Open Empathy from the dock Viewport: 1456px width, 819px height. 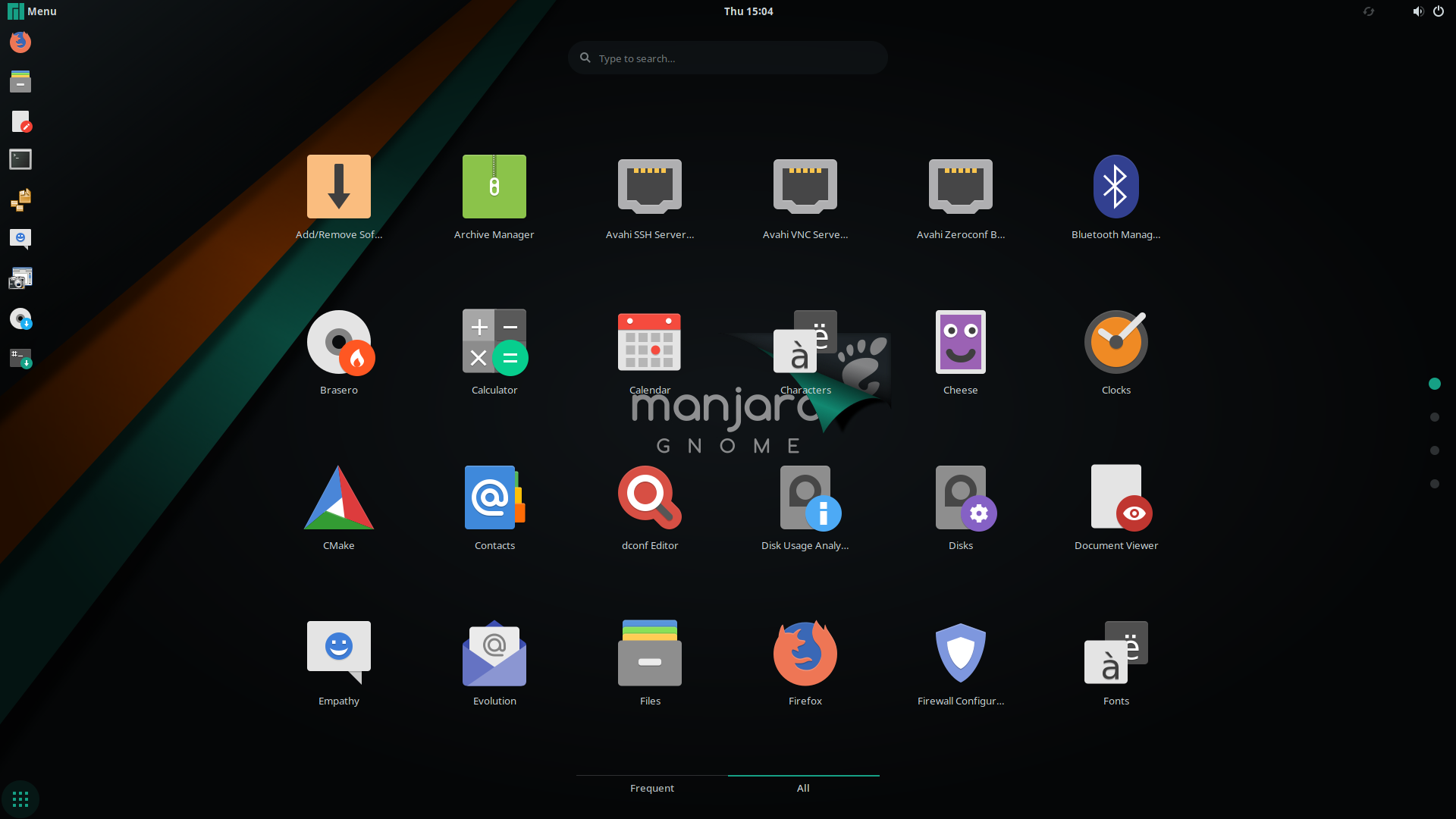(x=20, y=239)
